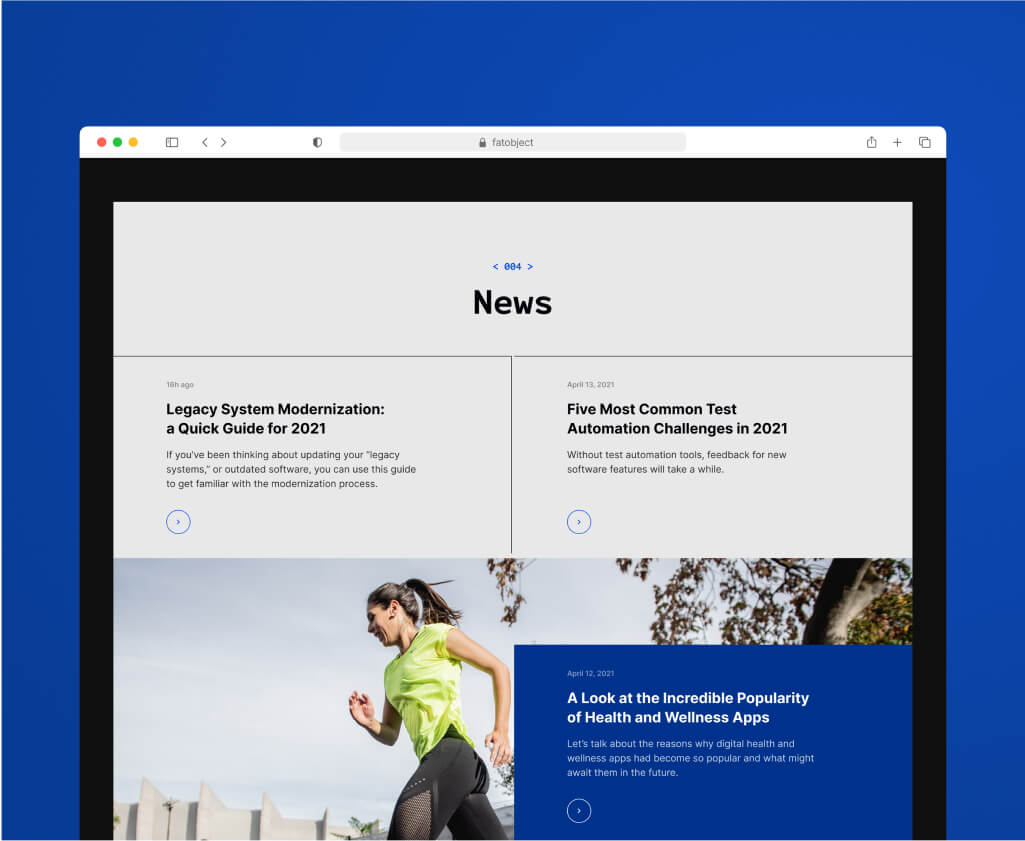Click the green window button
The height and width of the screenshot is (841, 1025).
[118, 142]
